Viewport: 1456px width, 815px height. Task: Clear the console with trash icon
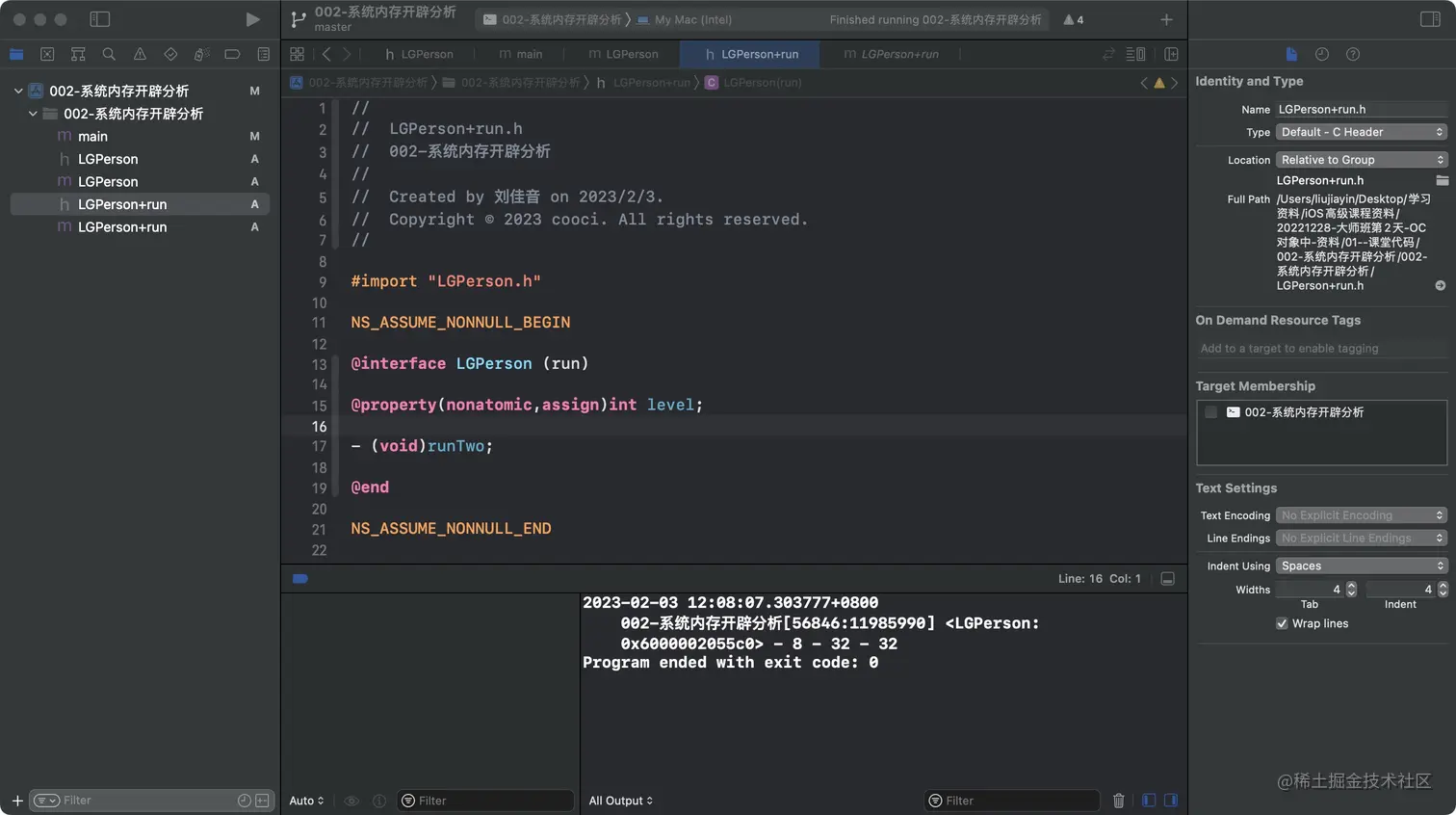click(x=1119, y=801)
